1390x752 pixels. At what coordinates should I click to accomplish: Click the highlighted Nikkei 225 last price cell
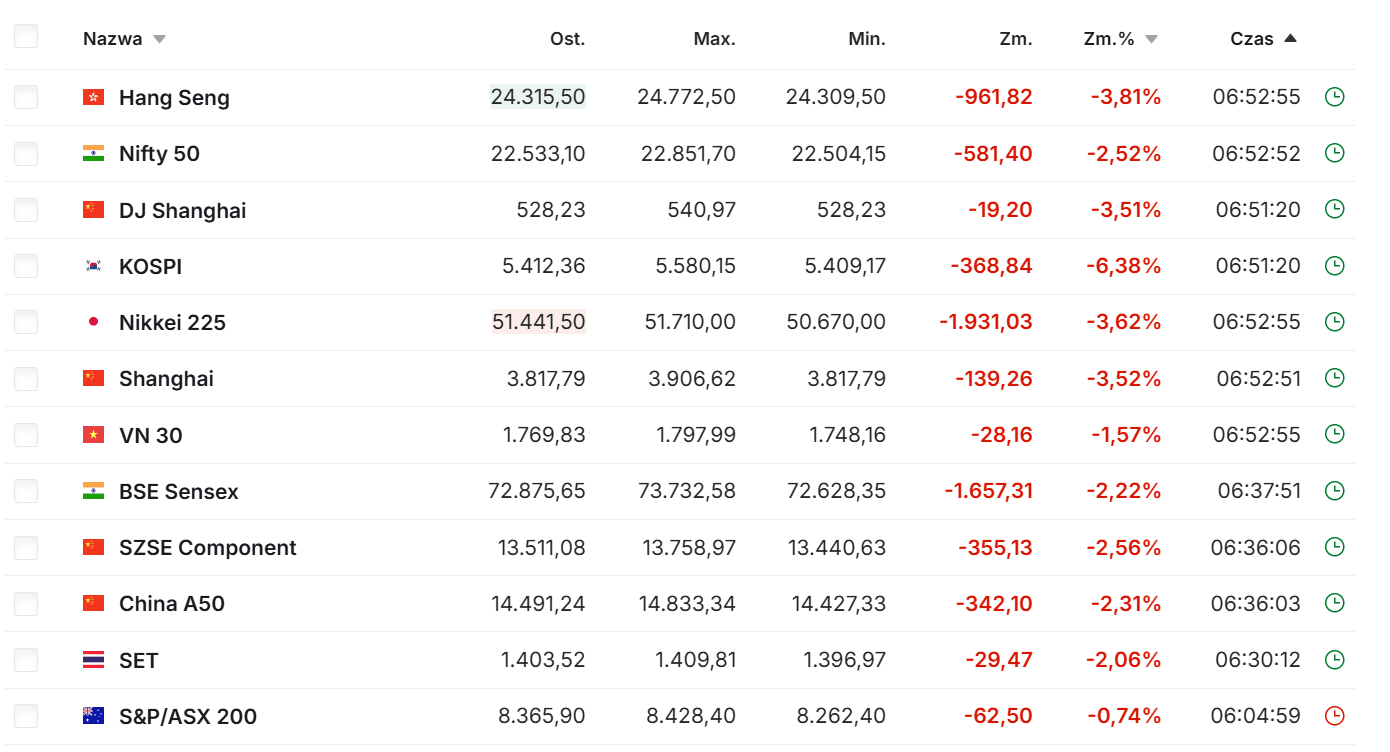point(538,322)
